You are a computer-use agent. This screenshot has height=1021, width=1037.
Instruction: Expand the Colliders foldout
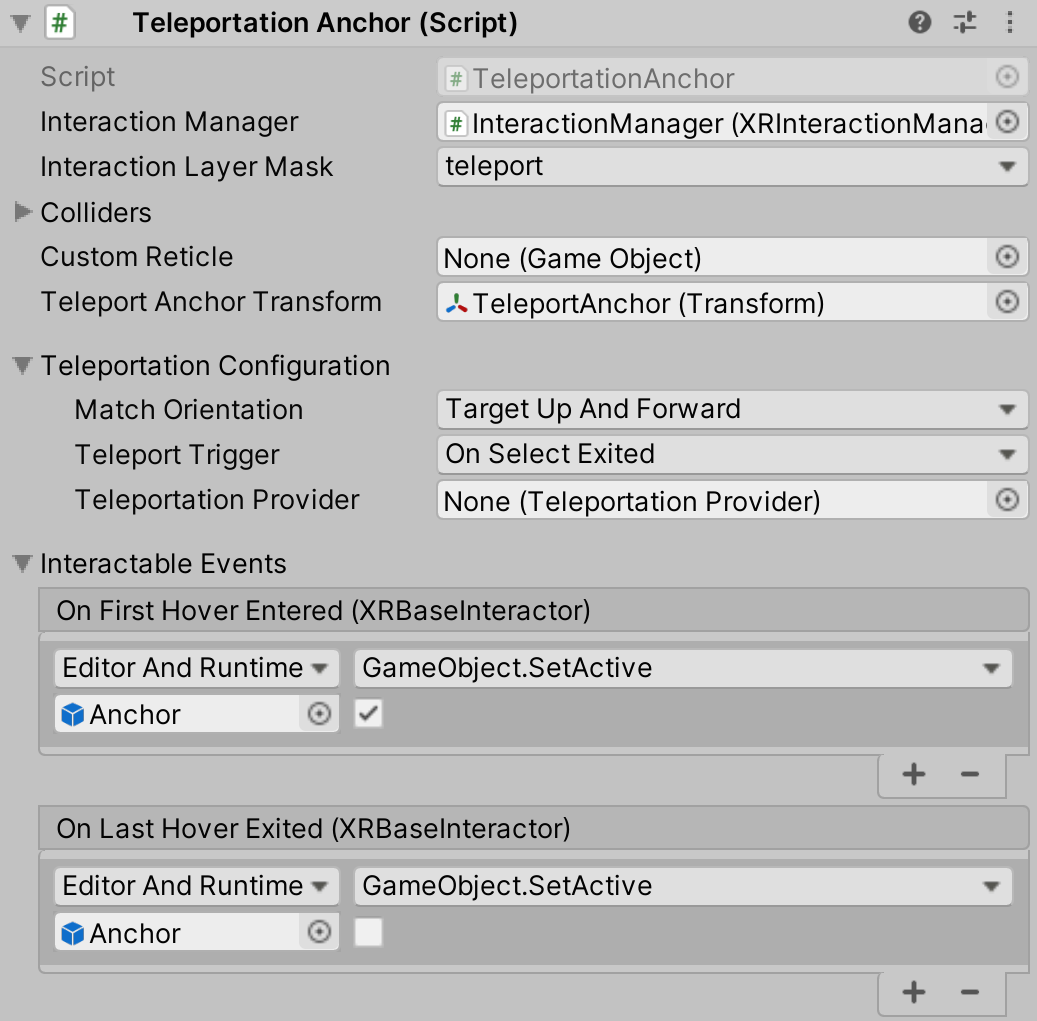pyautogui.click(x=23, y=212)
